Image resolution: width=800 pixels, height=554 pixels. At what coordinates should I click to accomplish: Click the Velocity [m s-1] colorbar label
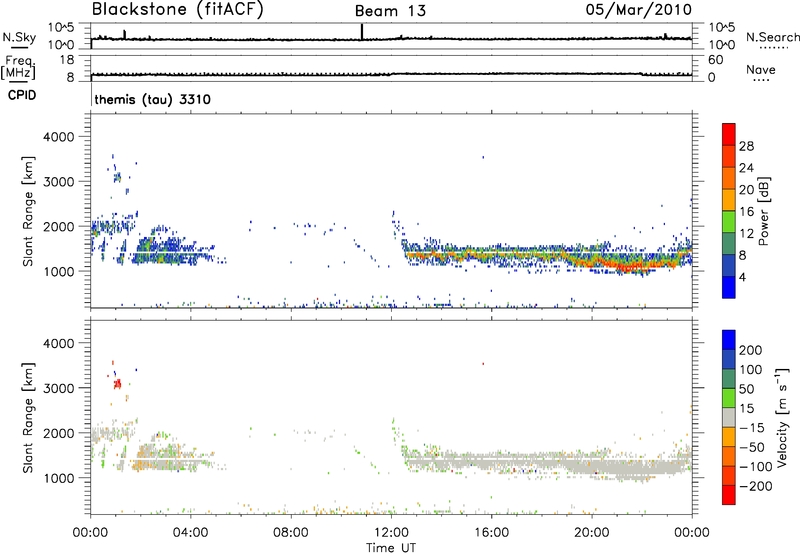[782, 417]
